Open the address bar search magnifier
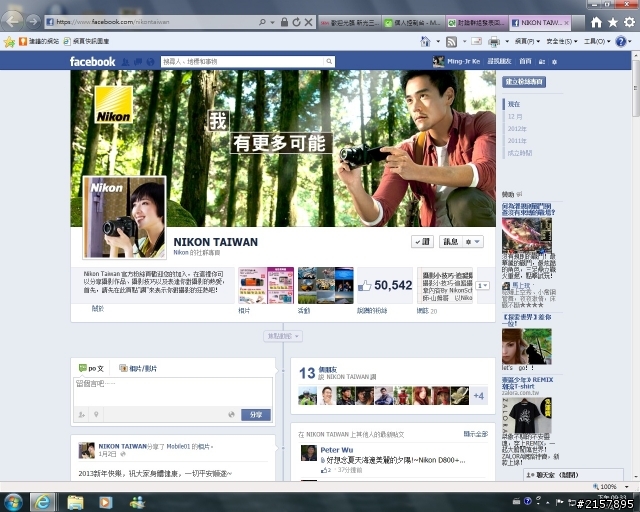Screen dimensions: 640x512 point(262,22)
